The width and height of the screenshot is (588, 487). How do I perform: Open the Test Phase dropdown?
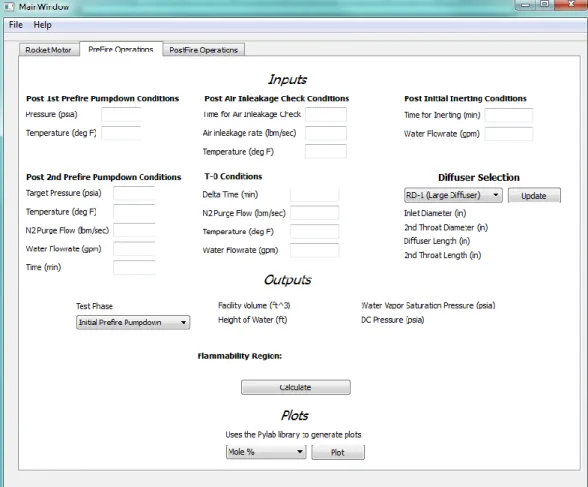[133, 322]
